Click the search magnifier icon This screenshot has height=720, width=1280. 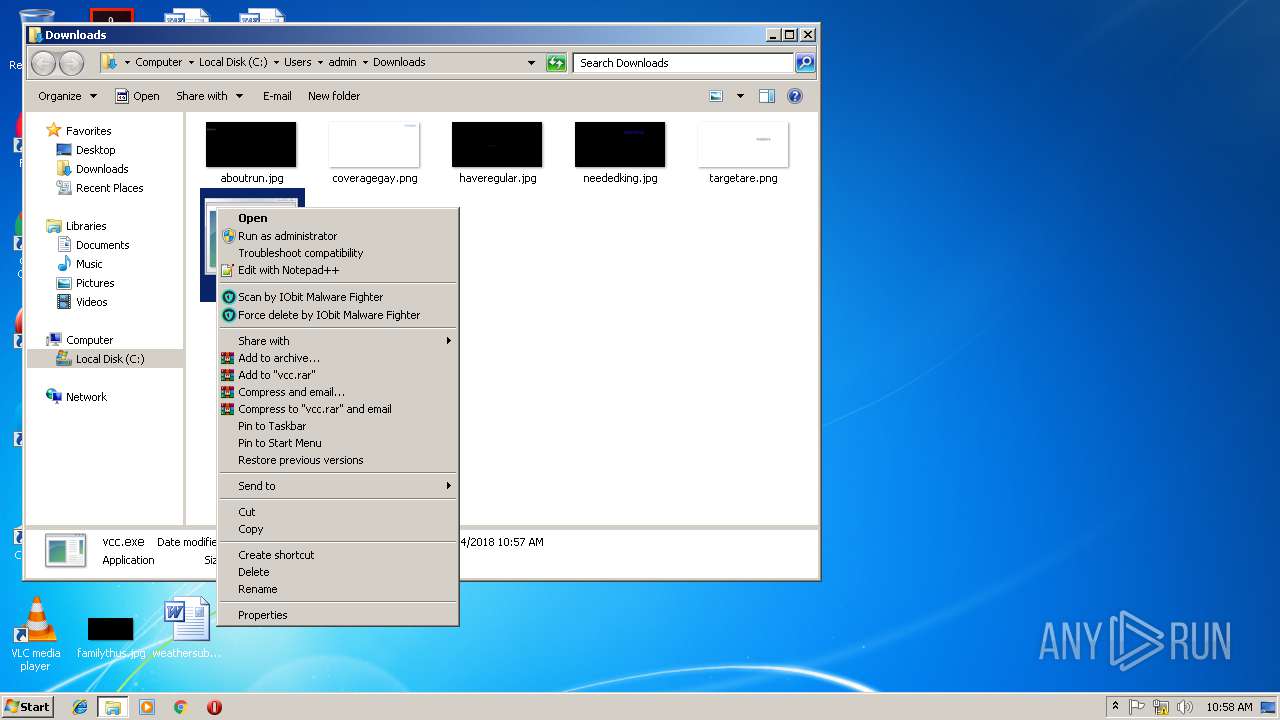[x=804, y=63]
